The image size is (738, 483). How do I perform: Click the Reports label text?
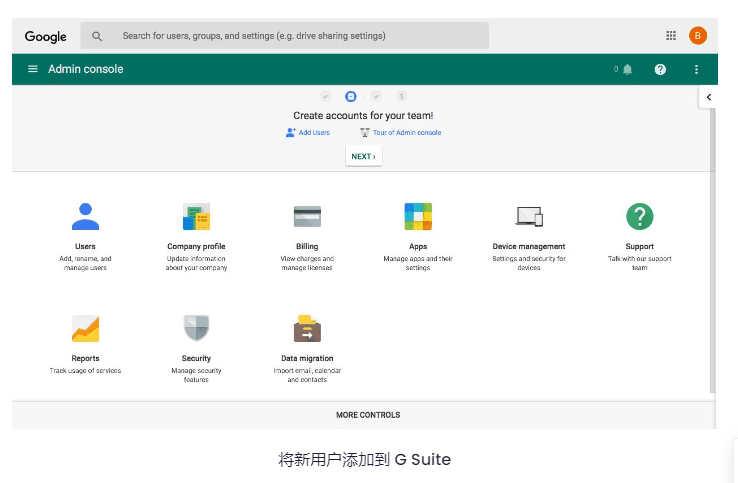pyautogui.click(x=85, y=358)
